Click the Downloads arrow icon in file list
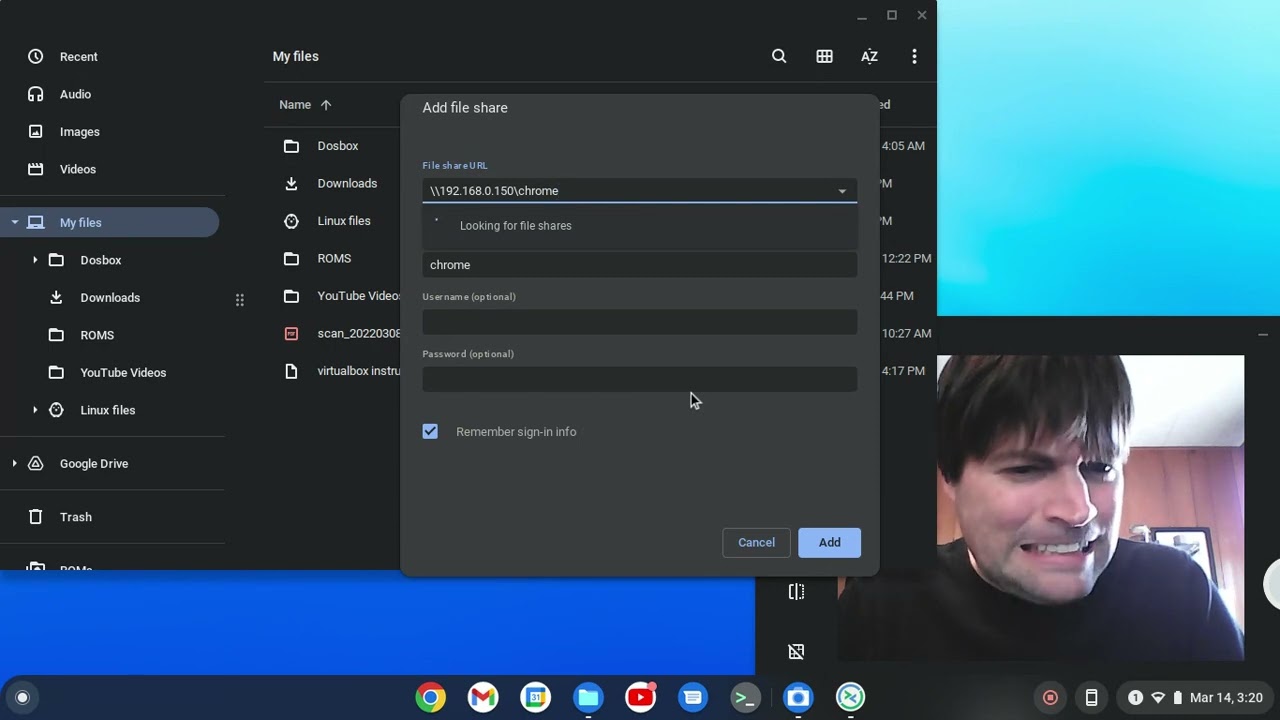 point(291,183)
